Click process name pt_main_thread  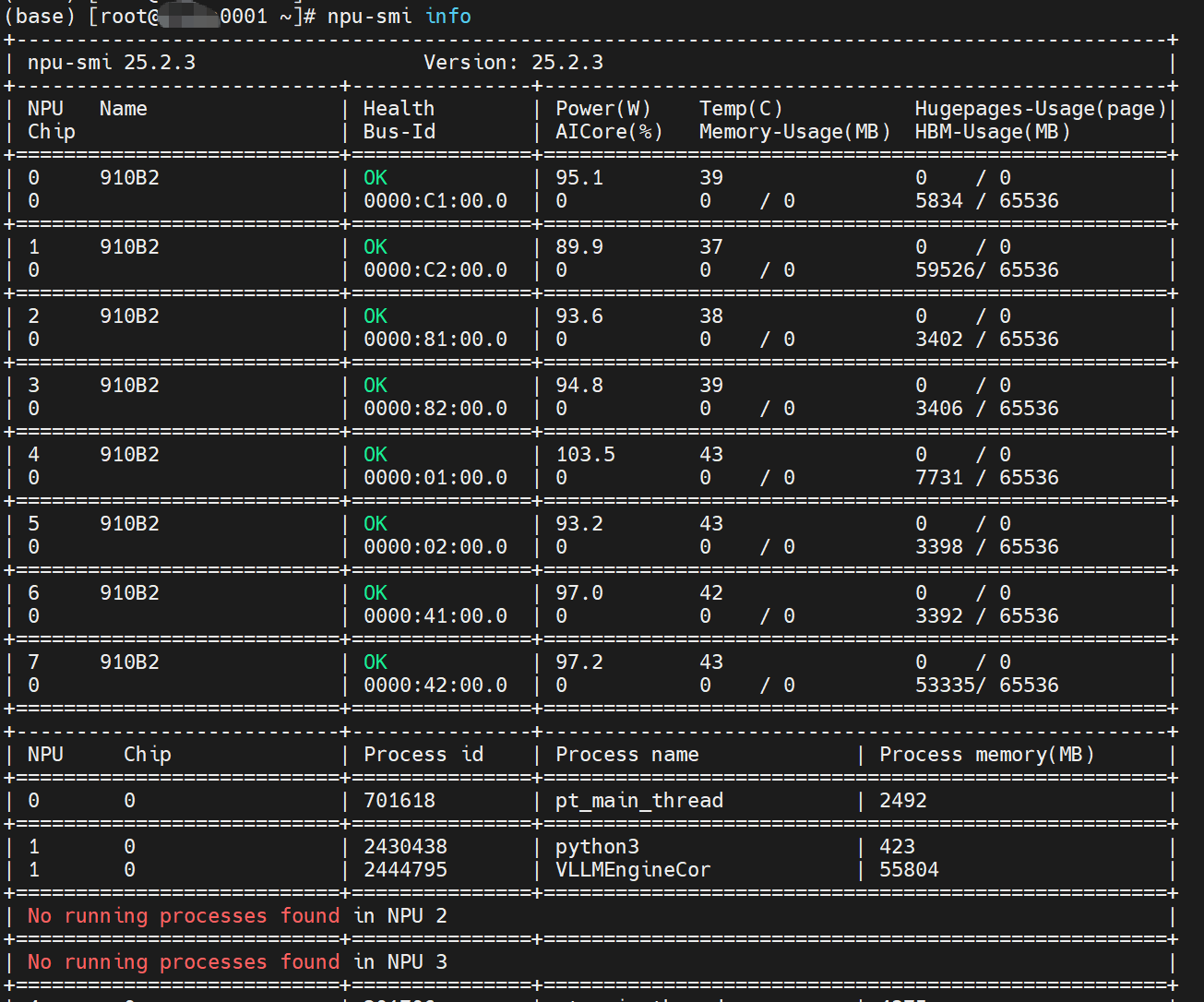[x=639, y=801]
